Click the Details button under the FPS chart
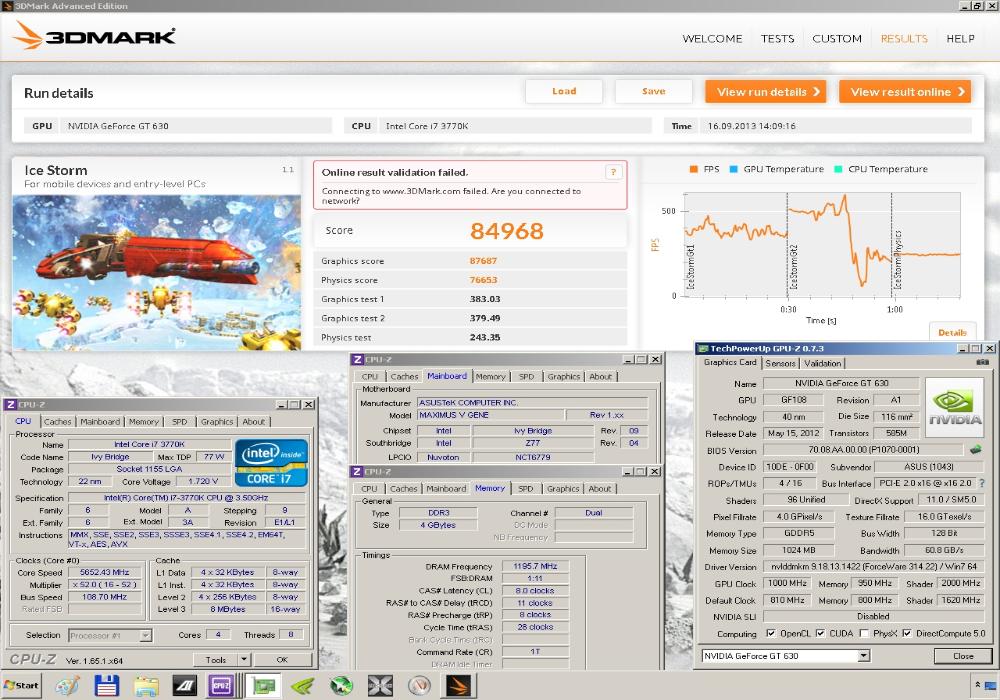 952,332
